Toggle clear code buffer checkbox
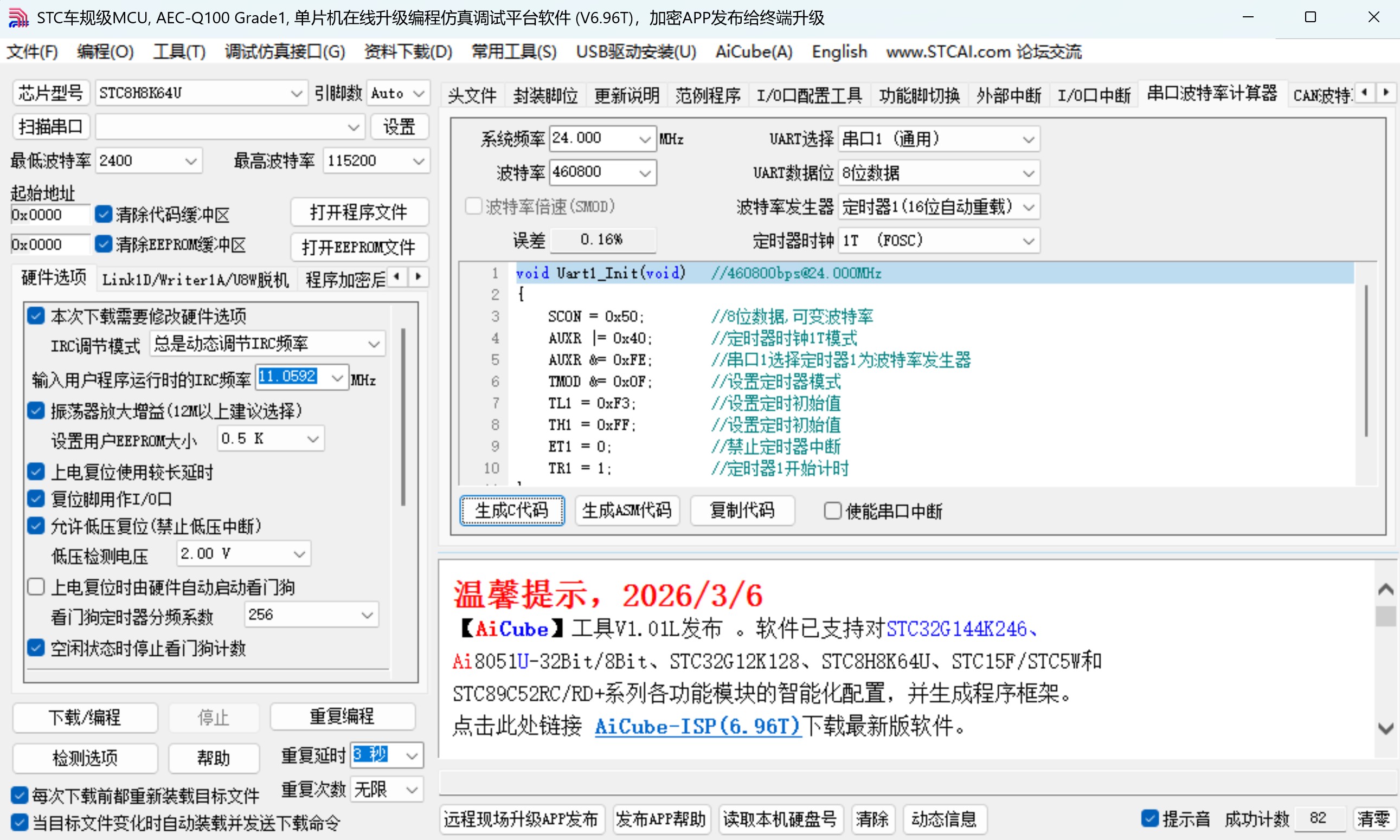Screen dimensions: 1400x840 tap(104, 214)
